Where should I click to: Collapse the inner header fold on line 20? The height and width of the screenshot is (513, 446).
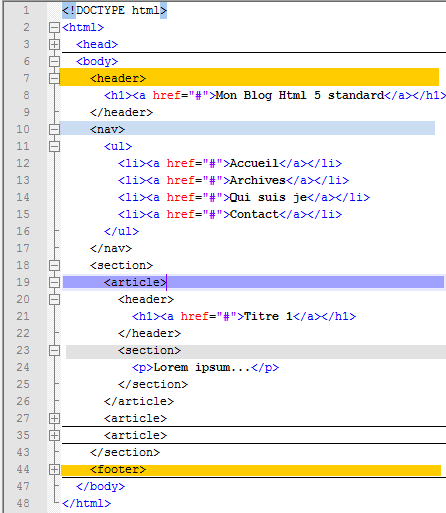point(54,299)
